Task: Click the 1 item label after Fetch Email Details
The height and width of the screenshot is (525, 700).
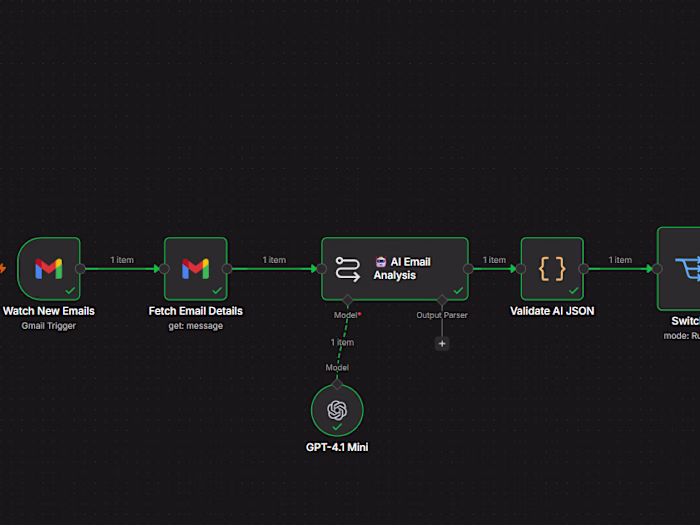Action: click(x=274, y=260)
